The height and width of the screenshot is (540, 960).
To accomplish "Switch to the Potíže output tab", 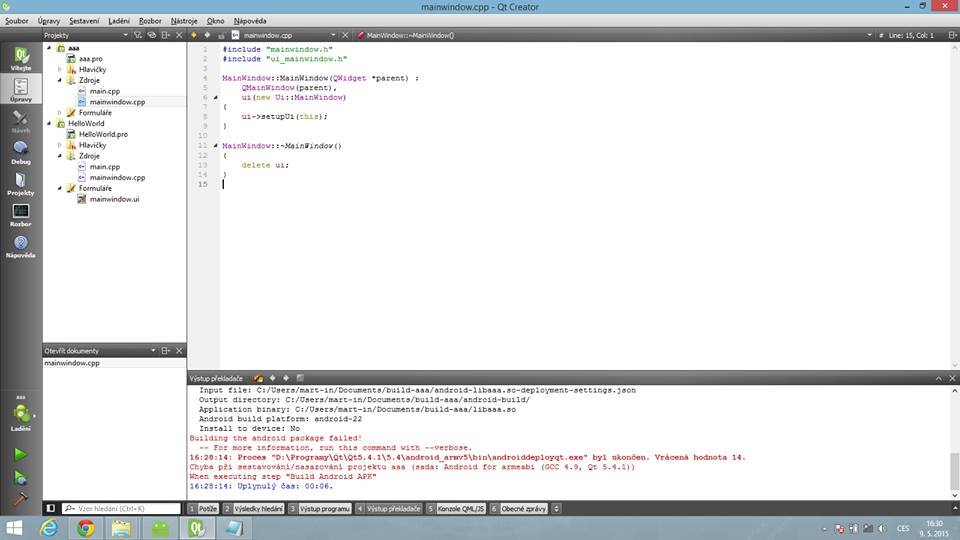I will pos(203,509).
